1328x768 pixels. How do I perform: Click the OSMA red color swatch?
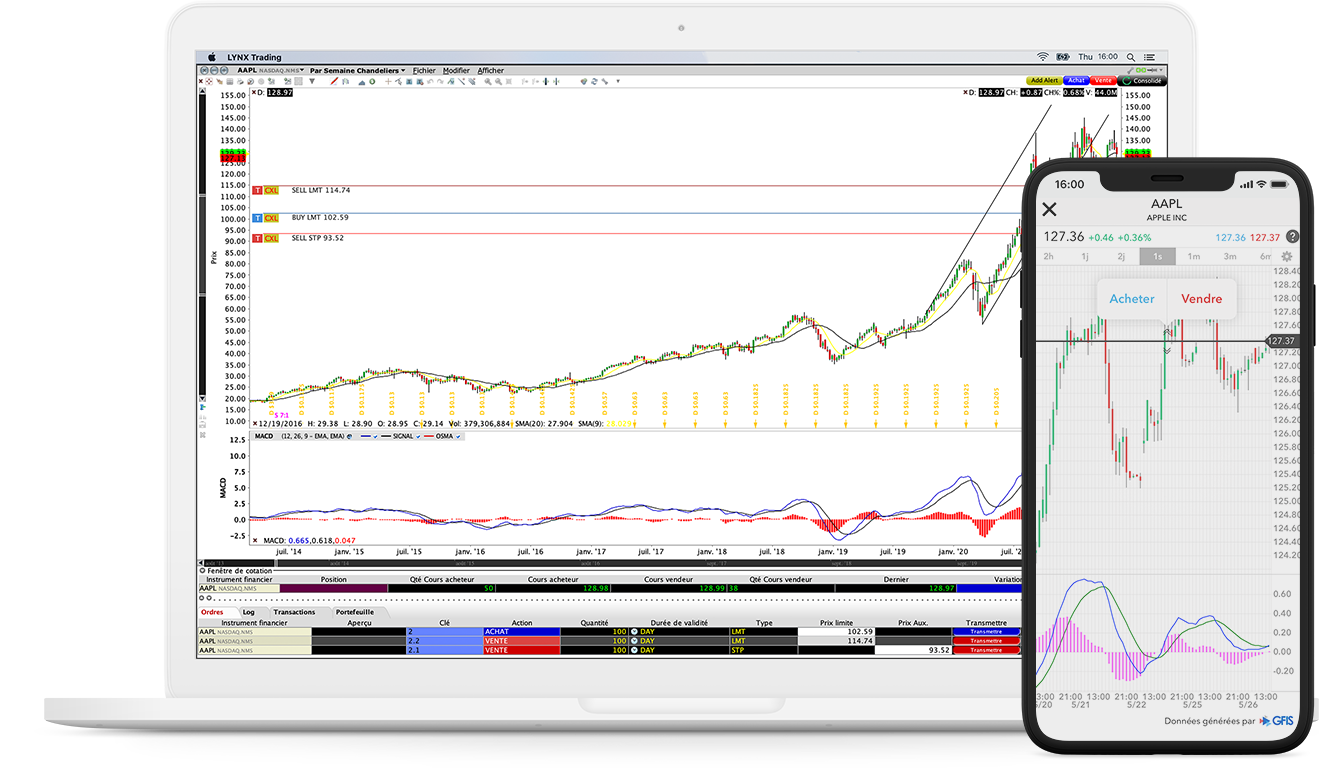click(x=428, y=437)
